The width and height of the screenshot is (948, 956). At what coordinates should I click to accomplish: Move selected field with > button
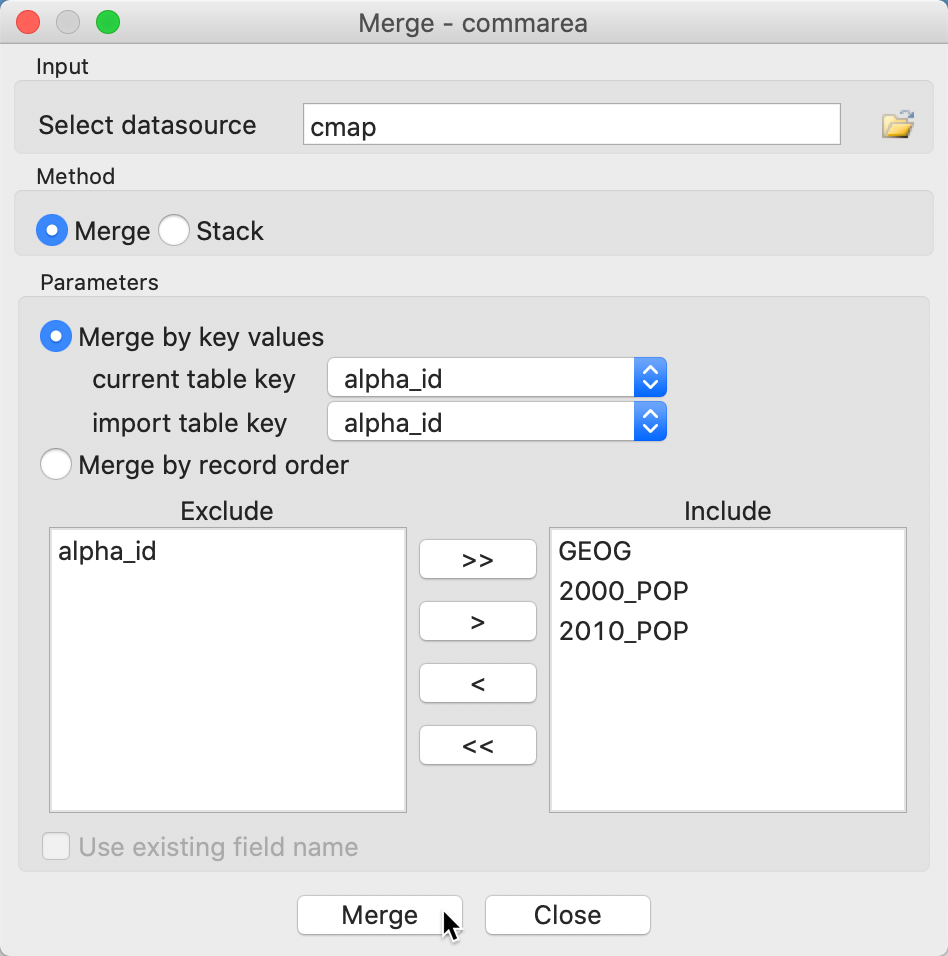[x=478, y=622]
